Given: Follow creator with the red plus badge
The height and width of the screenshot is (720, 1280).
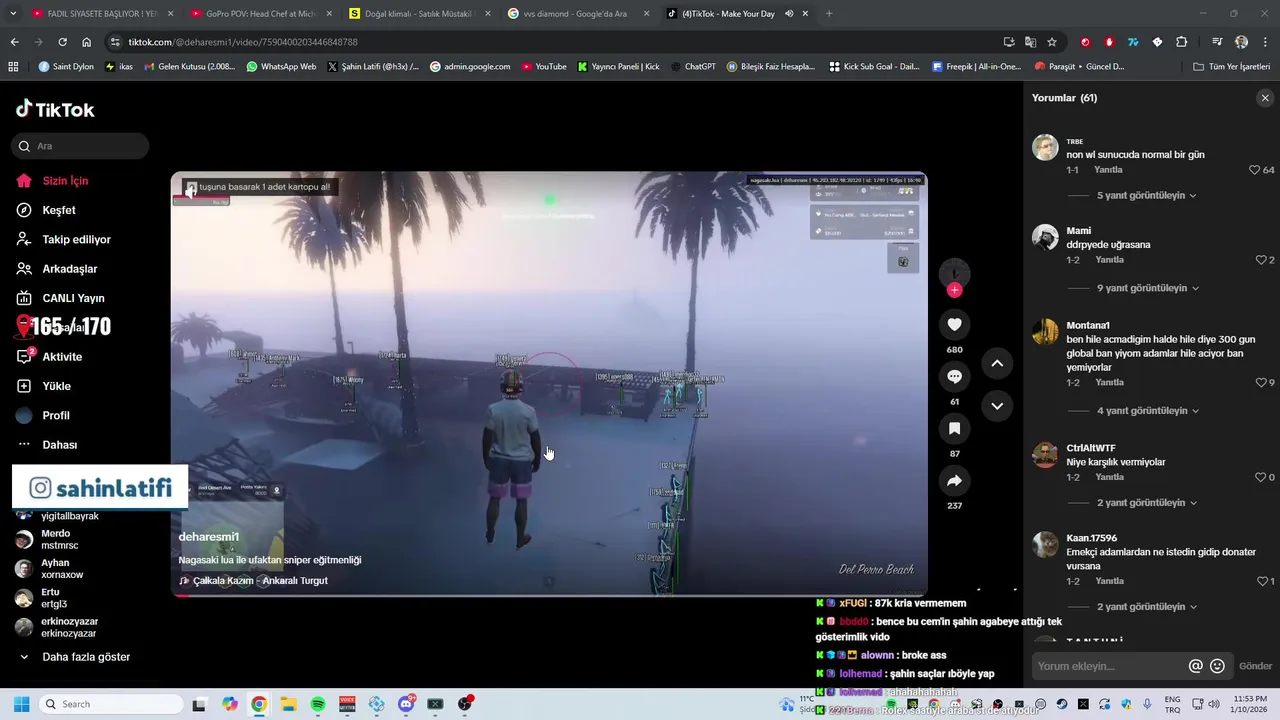Looking at the screenshot, I should [x=954, y=290].
